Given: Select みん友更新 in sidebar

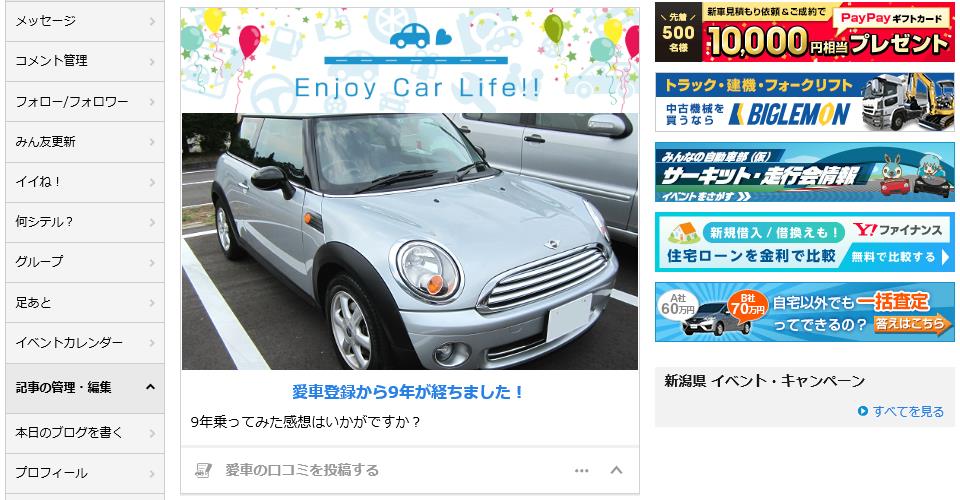Looking at the screenshot, I should click(85, 142).
